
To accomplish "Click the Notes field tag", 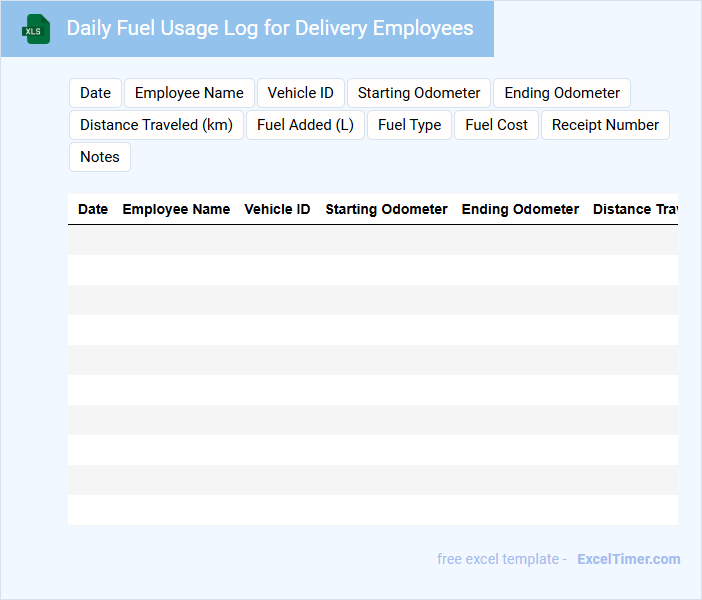I will coord(99,157).
